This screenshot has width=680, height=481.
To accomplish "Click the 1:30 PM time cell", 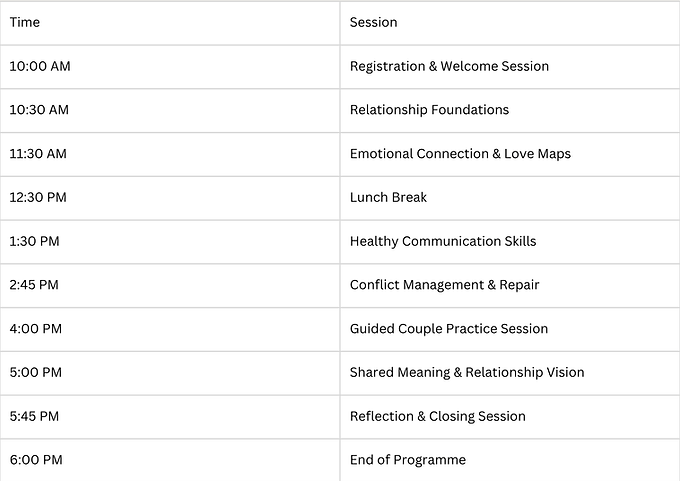I will click(x=170, y=242).
